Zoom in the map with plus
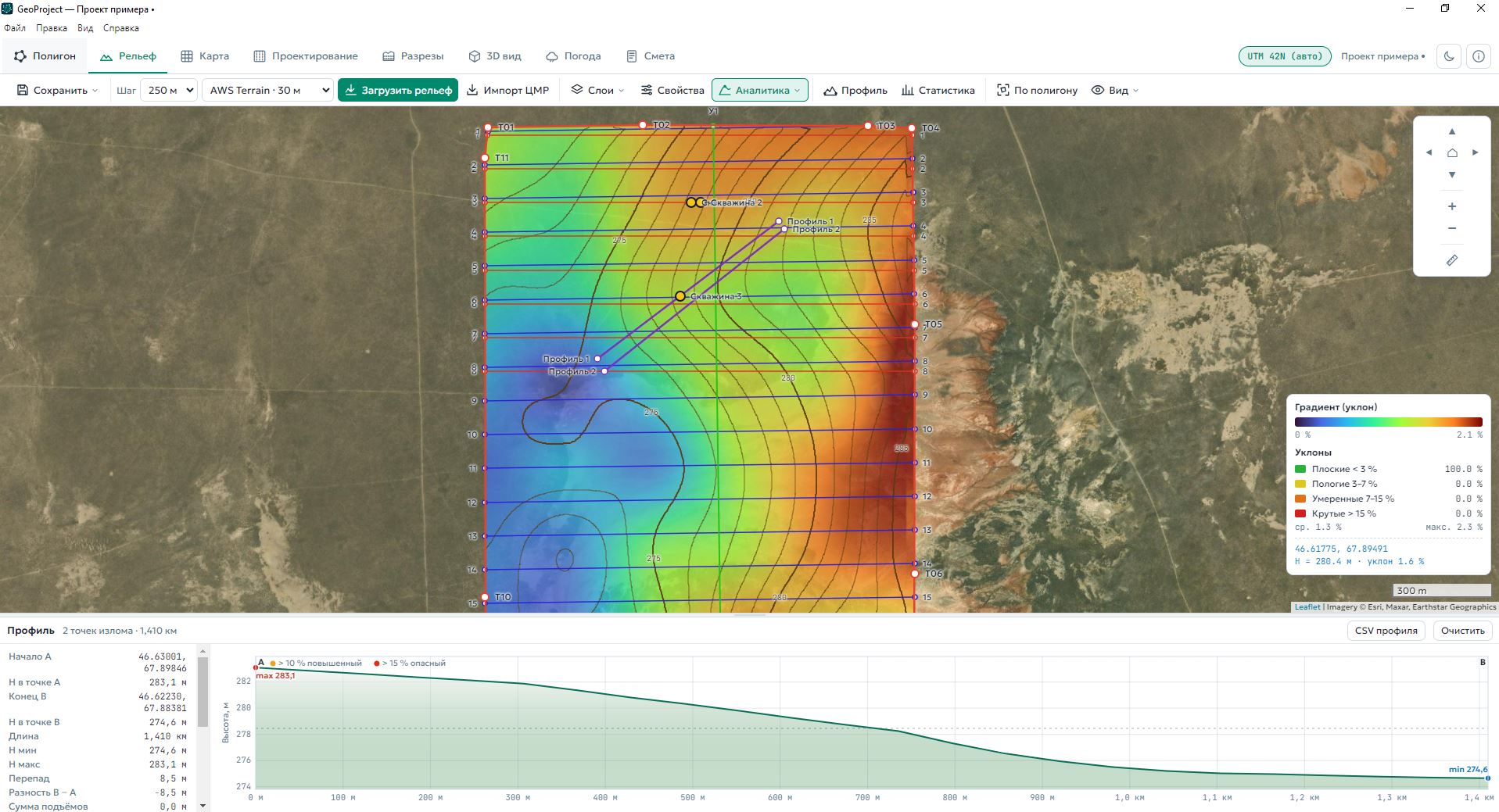The height and width of the screenshot is (812, 1499). click(x=1452, y=206)
